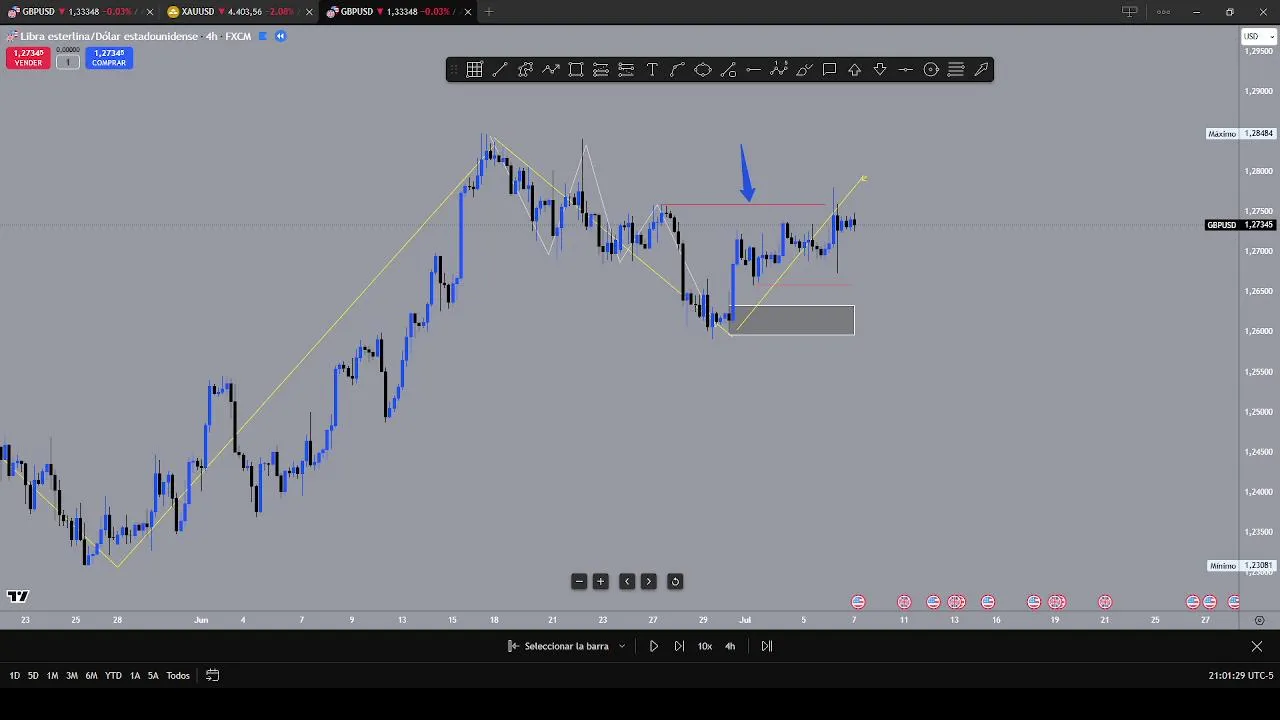Screen dimensions: 1280x720
Task: Play the bar replay
Action: pyautogui.click(x=654, y=646)
